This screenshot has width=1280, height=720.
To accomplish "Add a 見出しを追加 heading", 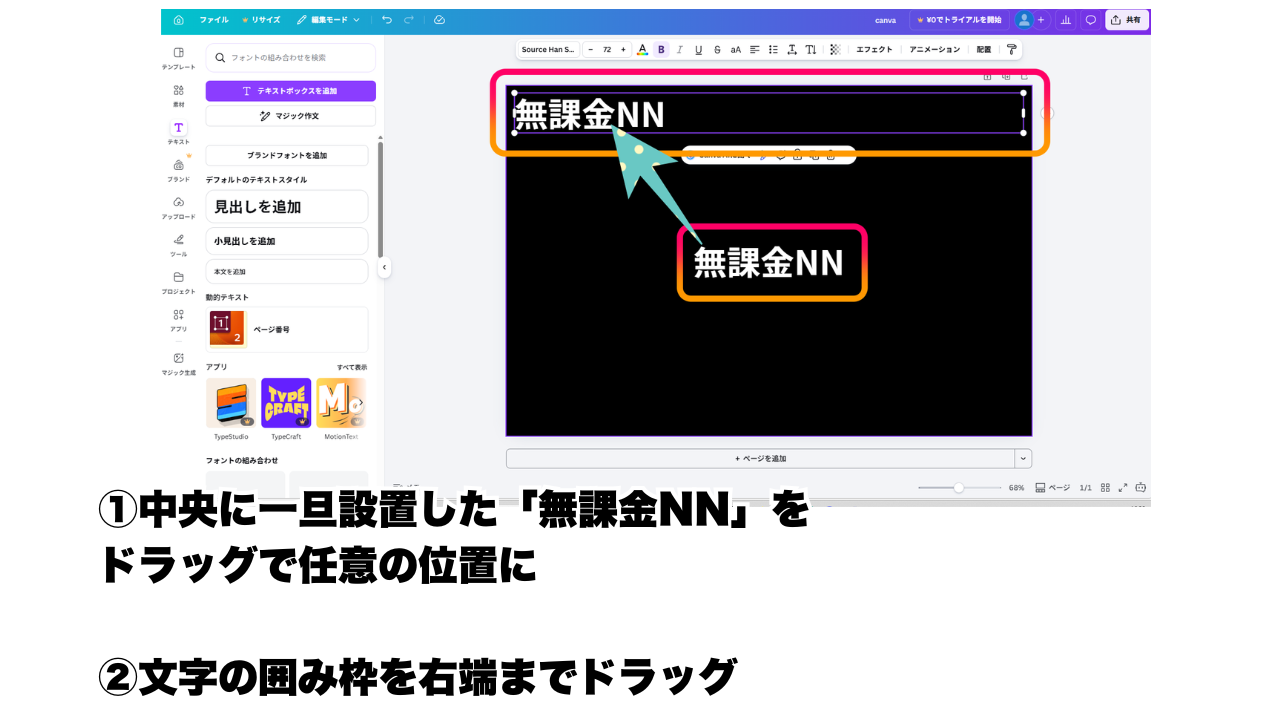I will click(x=287, y=207).
